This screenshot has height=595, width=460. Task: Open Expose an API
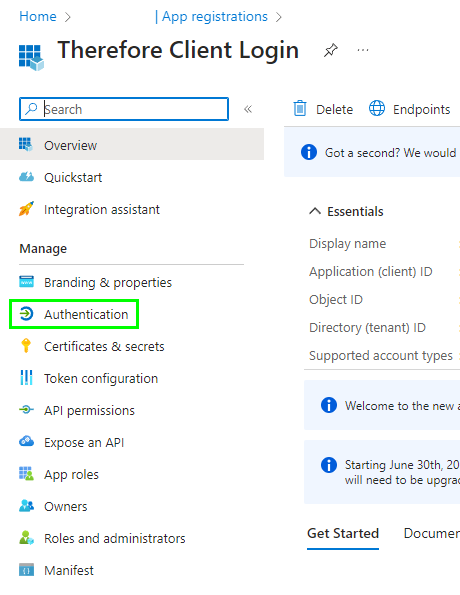(x=84, y=443)
